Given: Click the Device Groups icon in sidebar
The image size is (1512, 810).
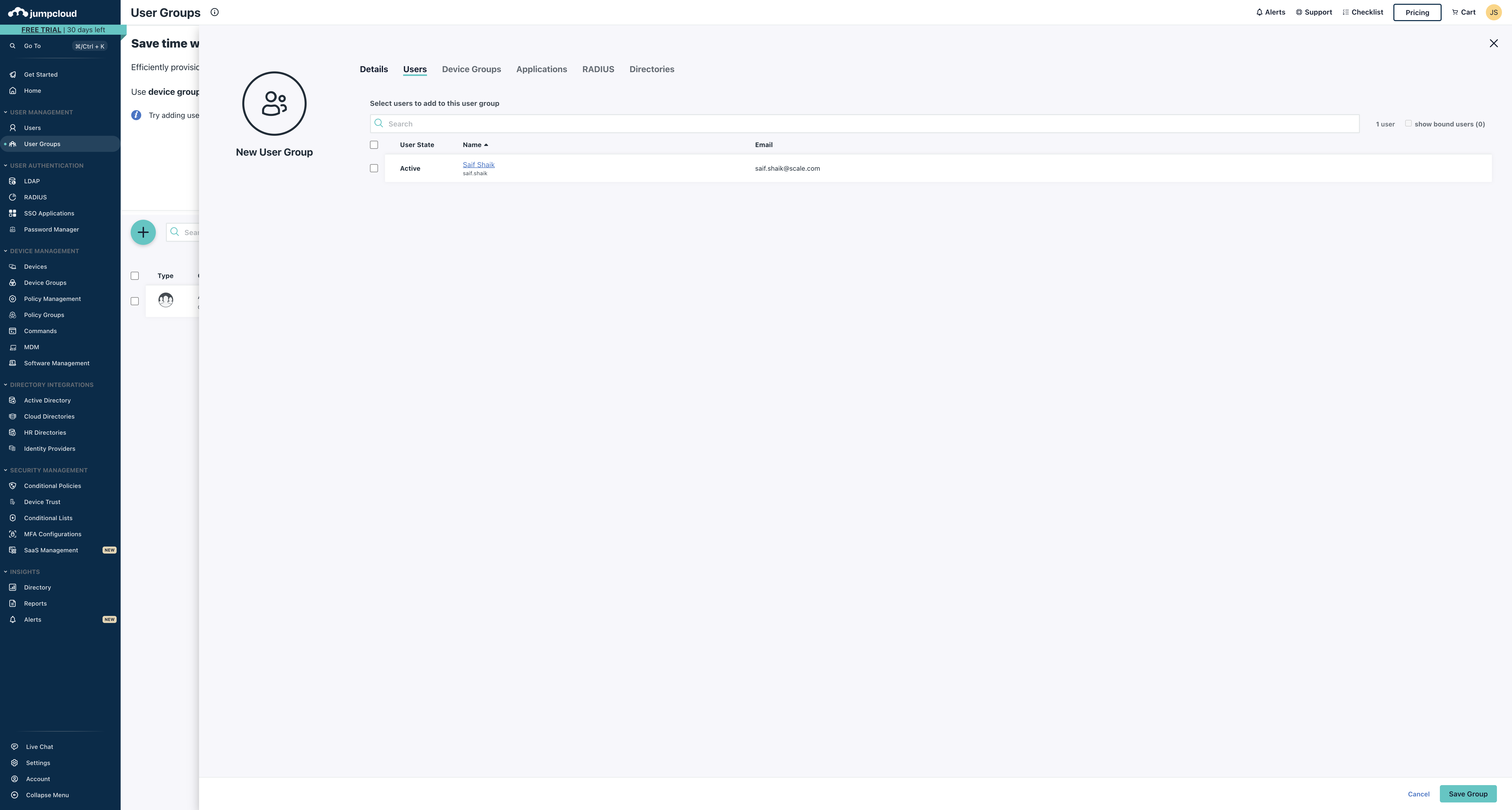Looking at the screenshot, I should (x=12, y=283).
